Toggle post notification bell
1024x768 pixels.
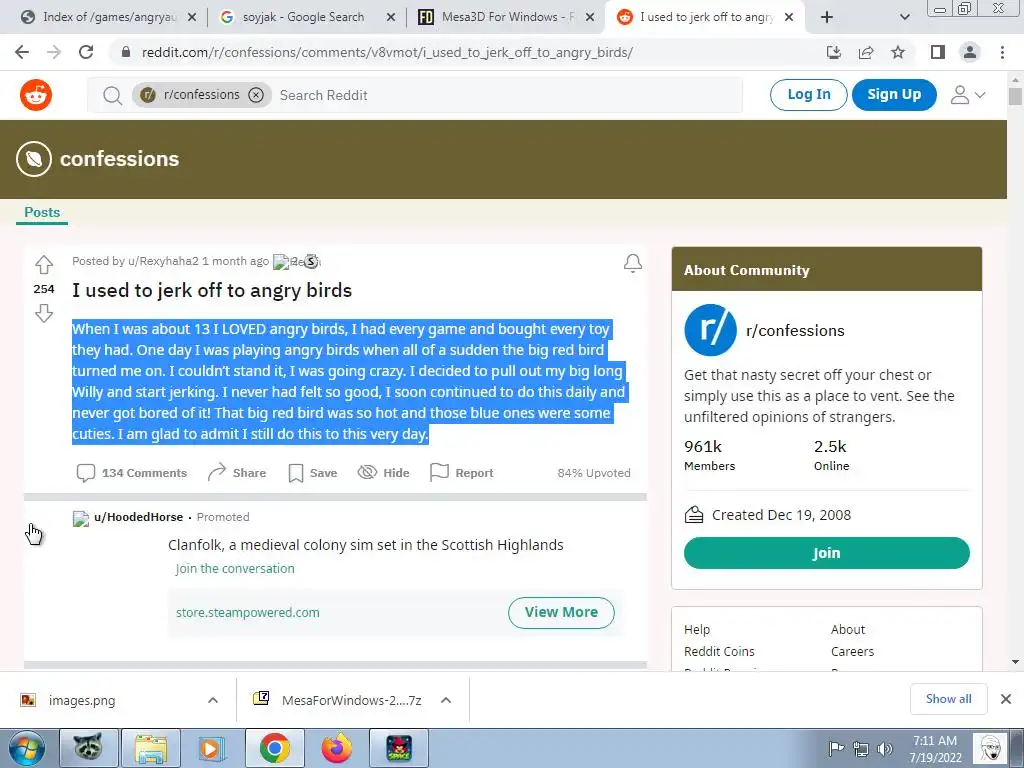click(632, 263)
